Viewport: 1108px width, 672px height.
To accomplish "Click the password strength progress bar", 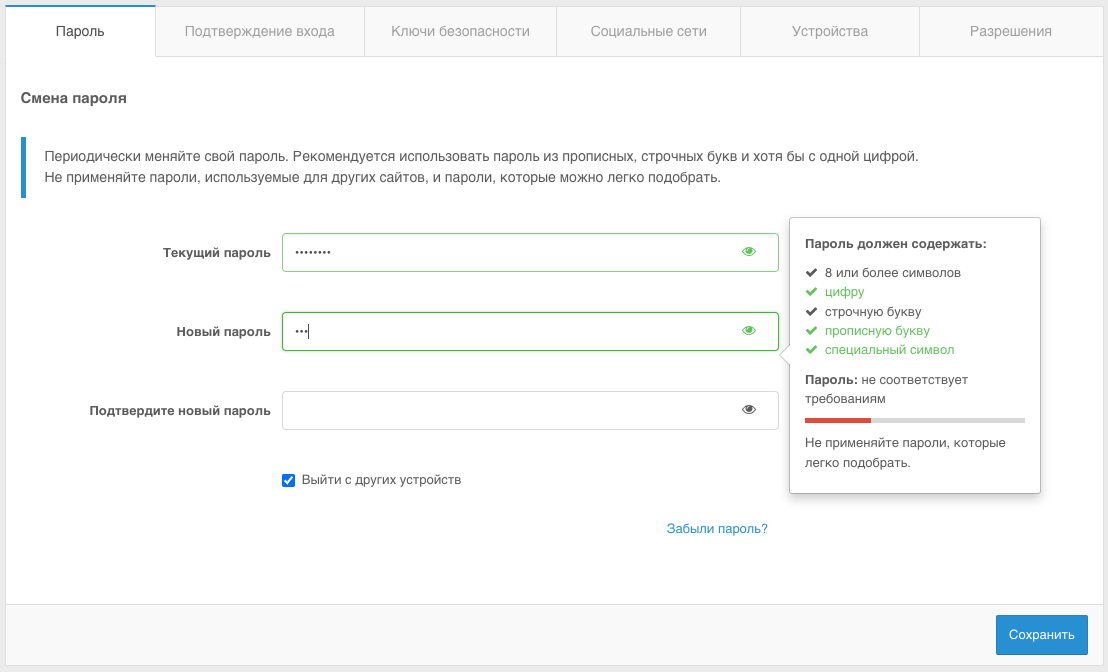I will coord(914,420).
